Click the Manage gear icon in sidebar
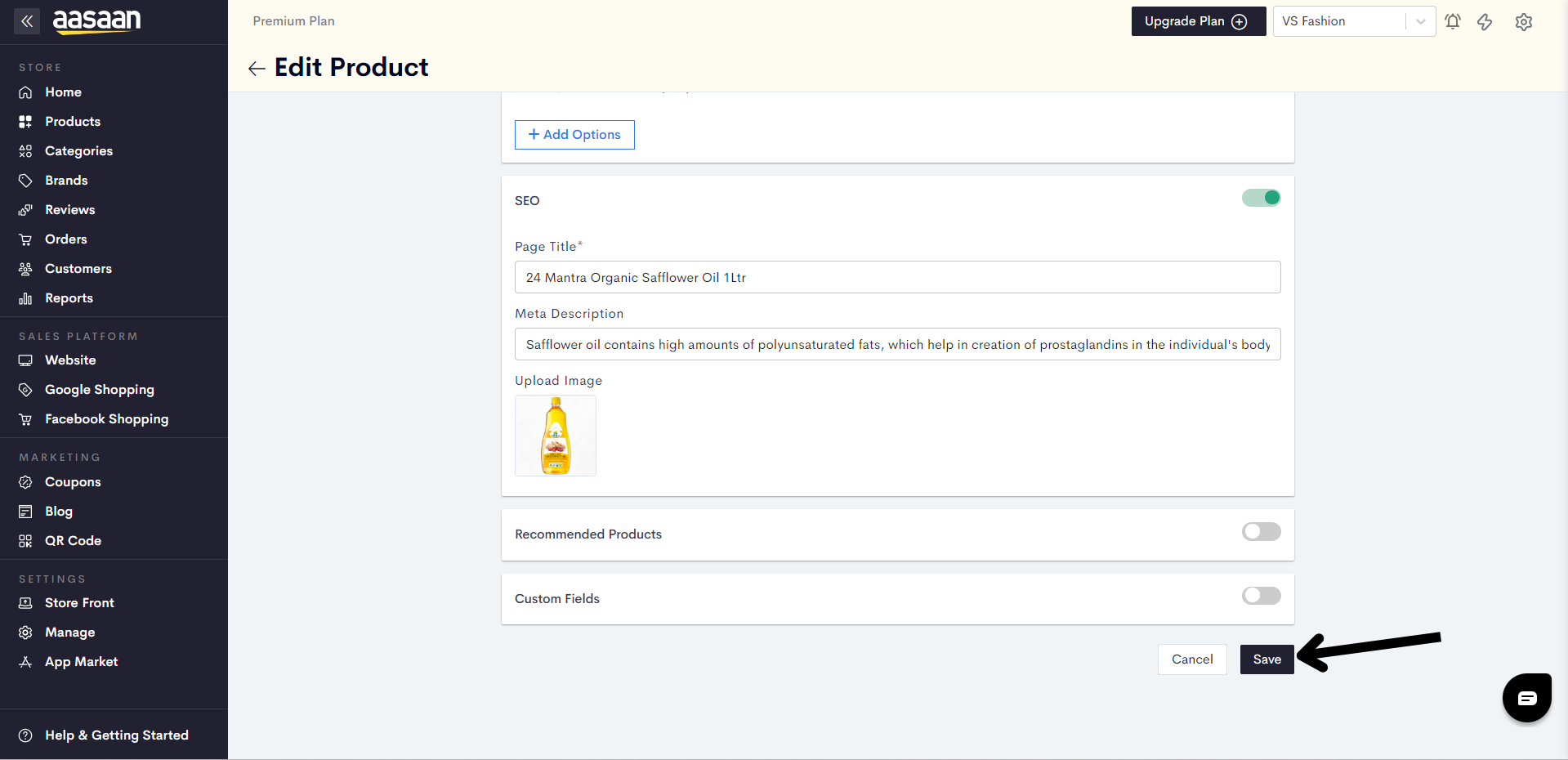Viewport: 1568px width, 760px height. coord(25,633)
